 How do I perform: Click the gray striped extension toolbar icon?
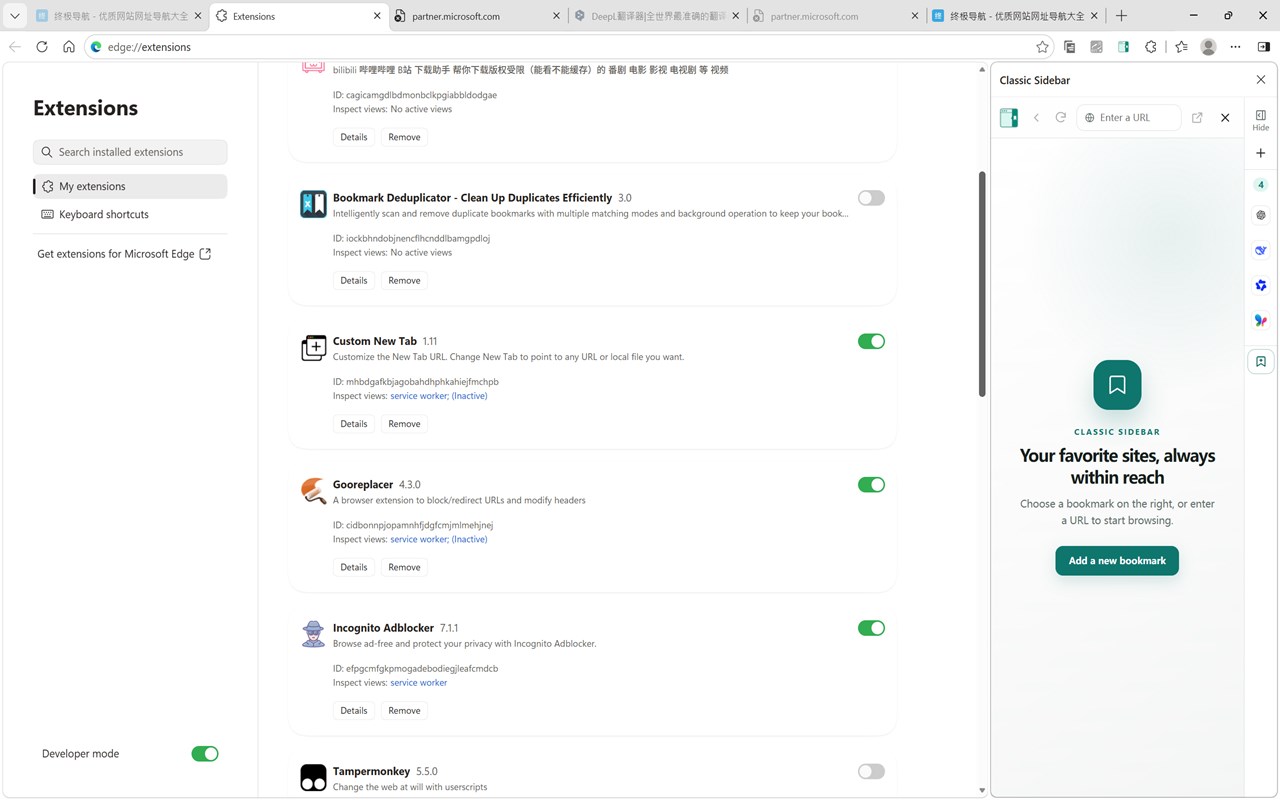coord(1097,47)
